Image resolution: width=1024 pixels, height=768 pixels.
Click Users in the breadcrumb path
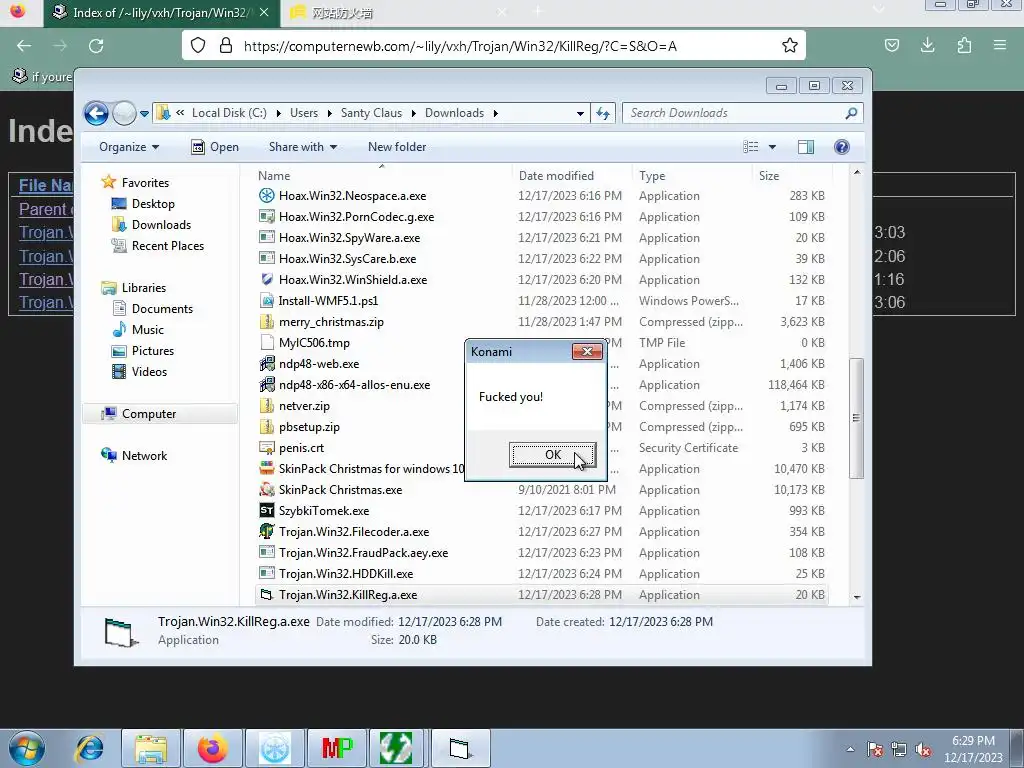coord(304,113)
